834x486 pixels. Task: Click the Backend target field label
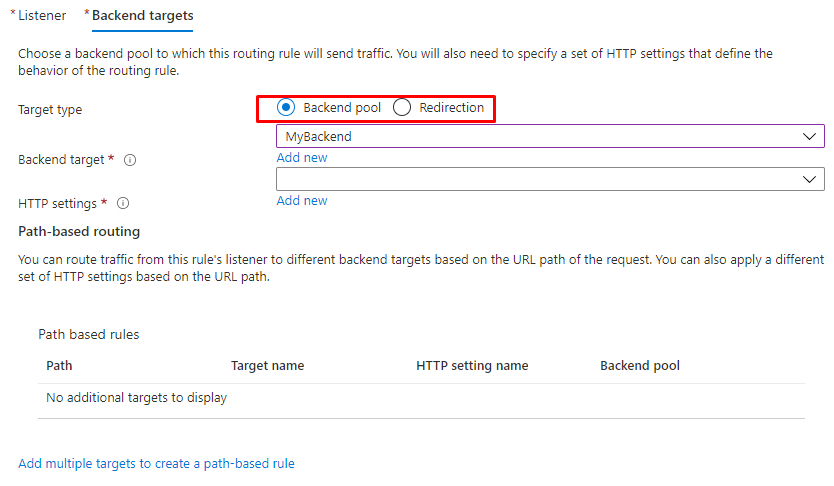point(62,160)
